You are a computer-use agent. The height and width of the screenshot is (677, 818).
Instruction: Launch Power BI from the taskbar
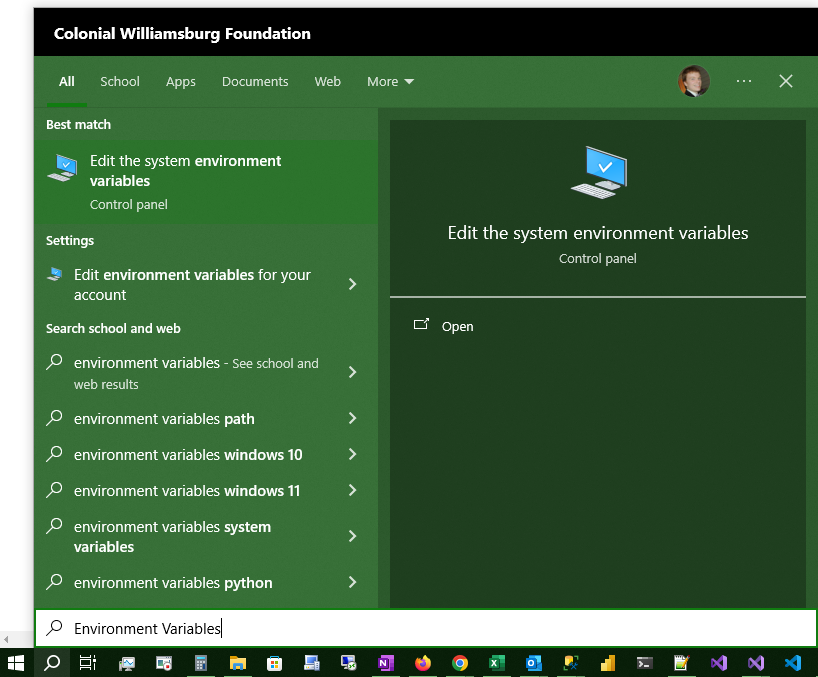(608, 663)
